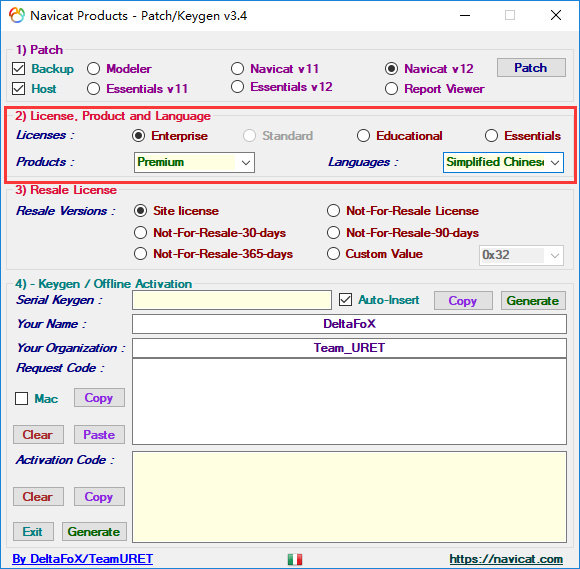Select the Modeler radio option
The image size is (580, 569).
94,69
